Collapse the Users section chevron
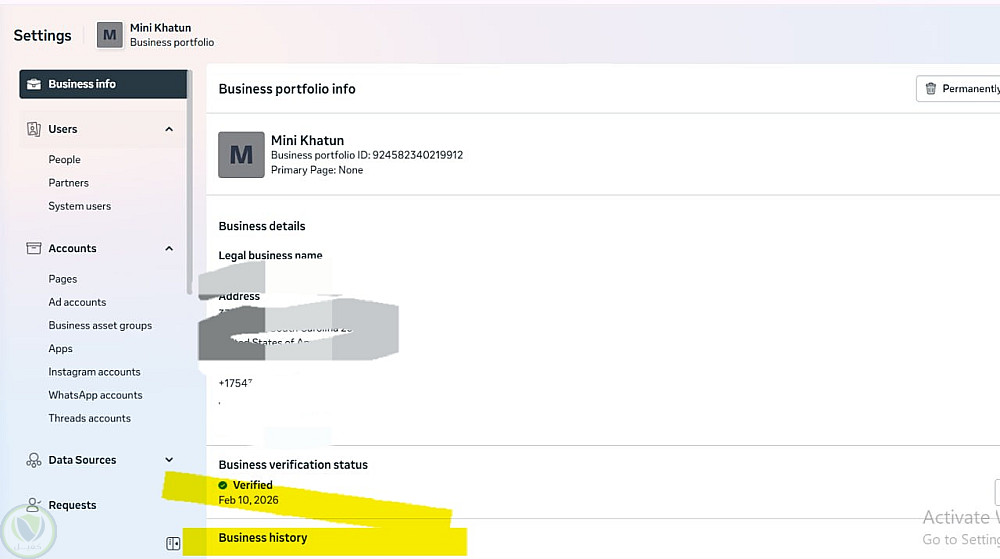The height and width of the screenshot is (559, 1000). click(x=169, y=129)
